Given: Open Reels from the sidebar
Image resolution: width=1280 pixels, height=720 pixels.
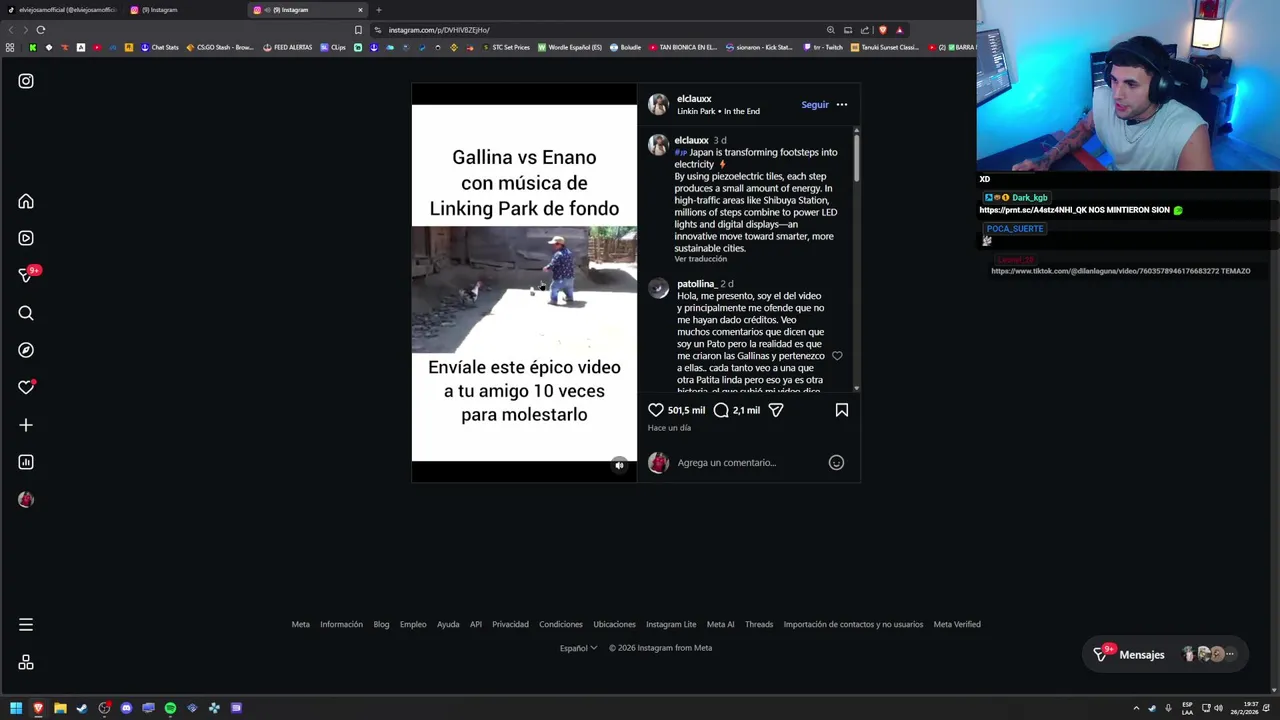Looking at the screenshot, I should coord(26,238).
